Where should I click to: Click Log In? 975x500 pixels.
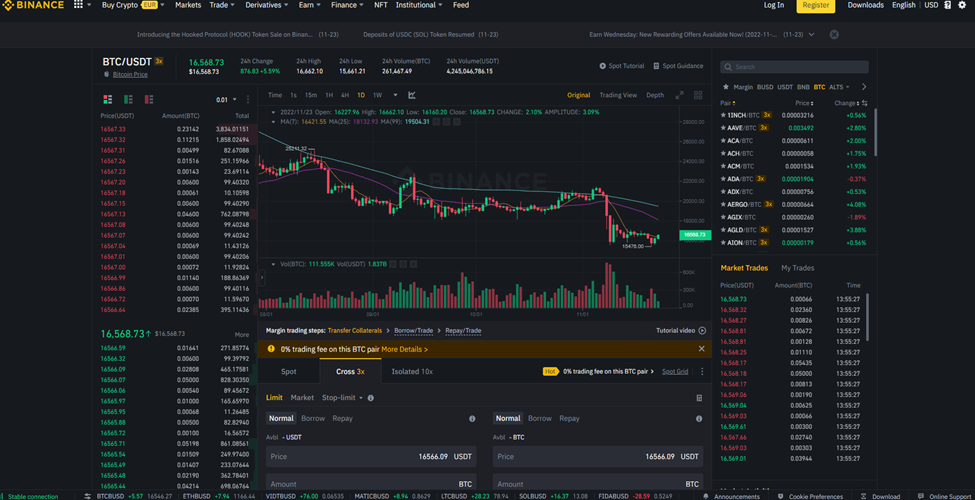(x=774, y=5)
